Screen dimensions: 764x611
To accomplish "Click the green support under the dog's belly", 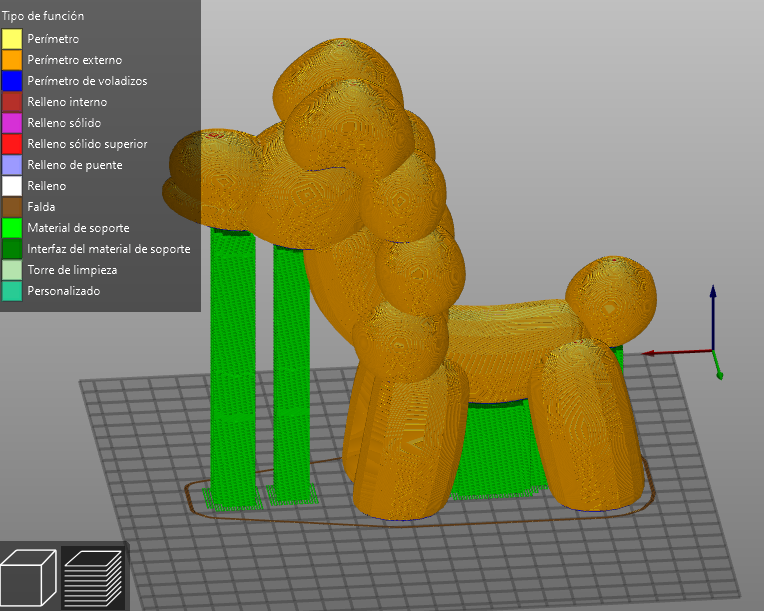I will click(x=497, y=451).
